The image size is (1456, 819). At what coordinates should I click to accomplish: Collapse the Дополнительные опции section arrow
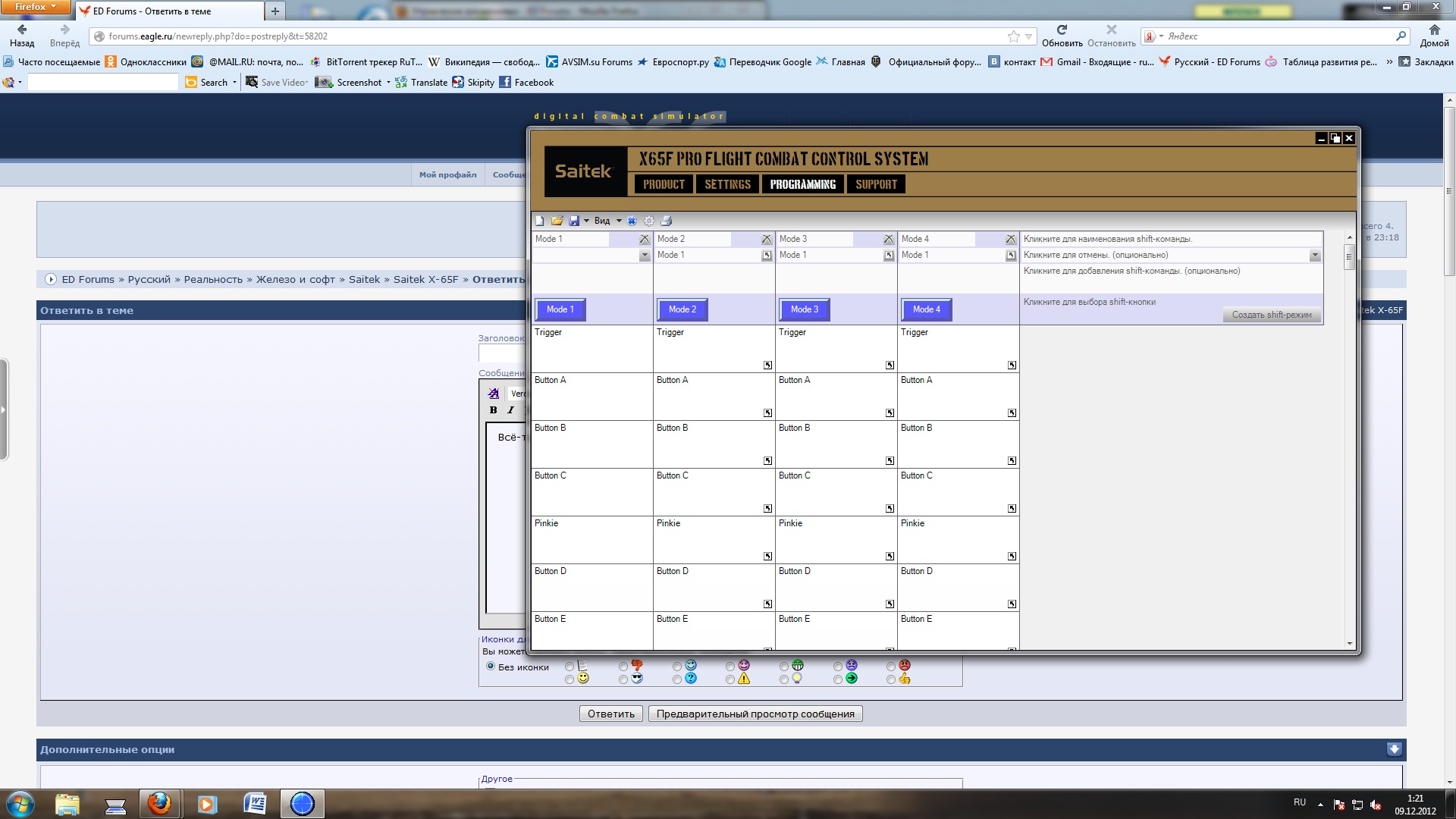click(1394, 749)
